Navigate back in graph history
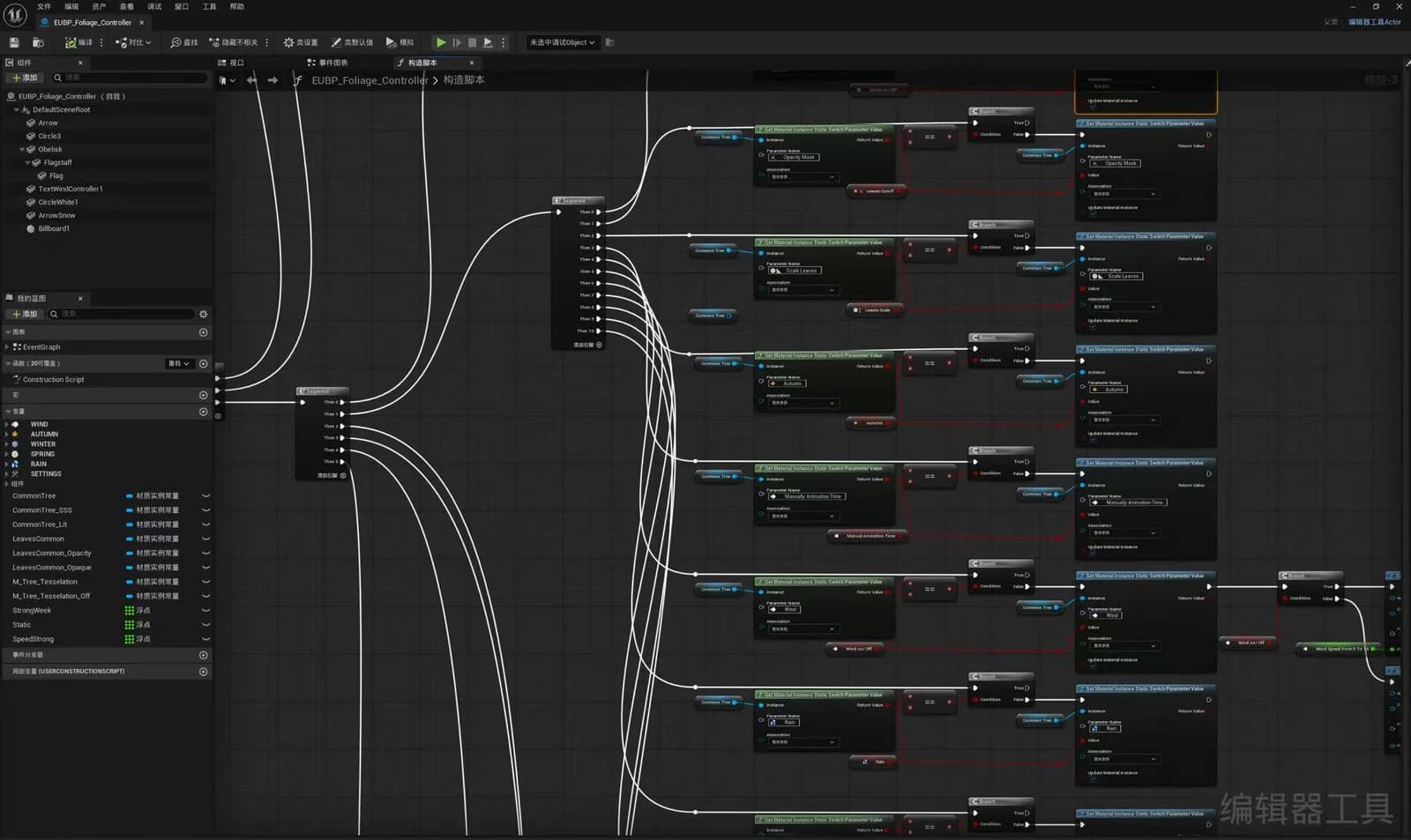The height and width of the screenshot is (840, 1411). (x=252, y=80)
